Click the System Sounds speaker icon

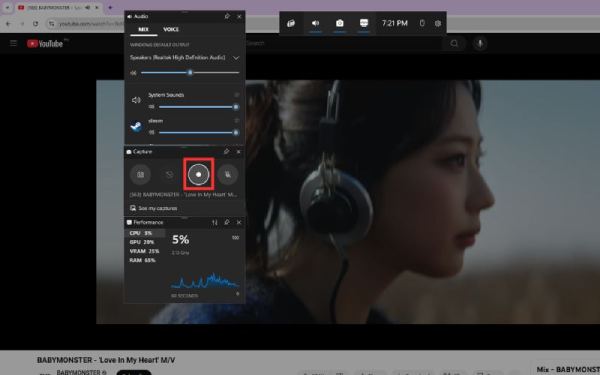(136, 100)
